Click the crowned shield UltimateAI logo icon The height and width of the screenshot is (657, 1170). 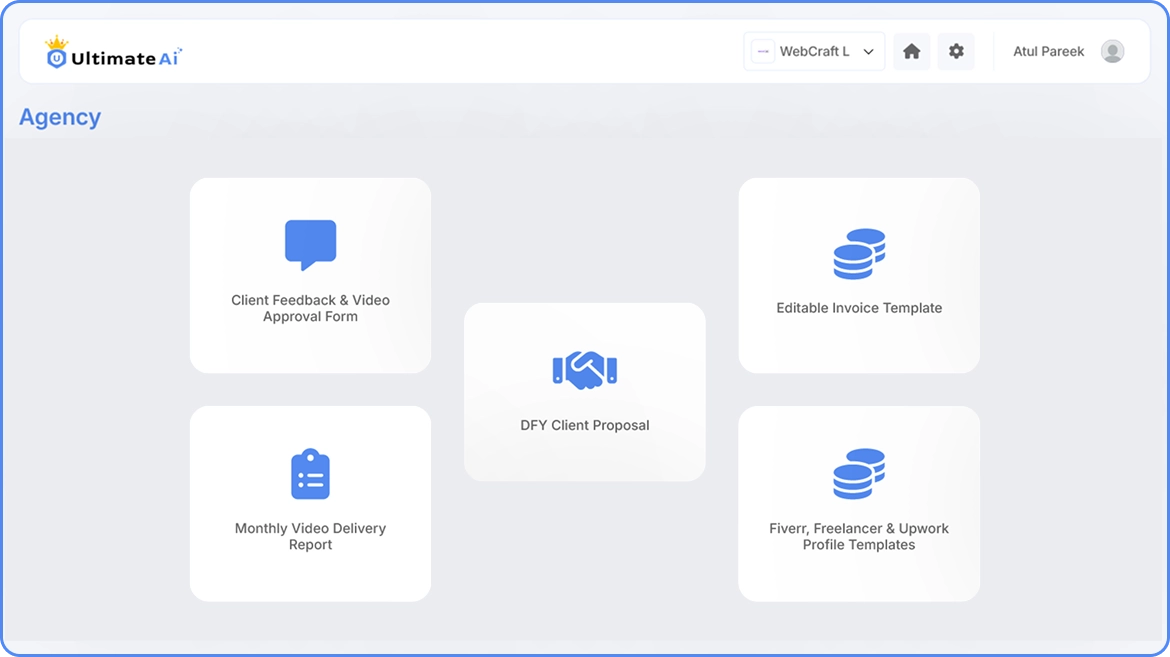[57, 53]
